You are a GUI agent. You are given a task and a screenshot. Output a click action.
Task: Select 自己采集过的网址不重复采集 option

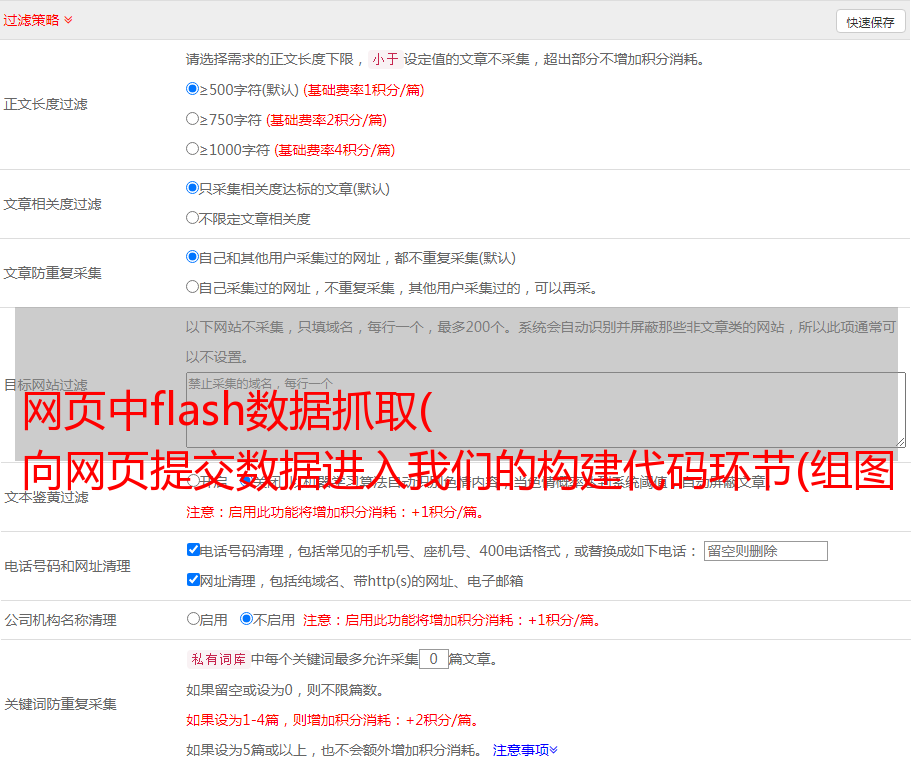coord(192,287)
